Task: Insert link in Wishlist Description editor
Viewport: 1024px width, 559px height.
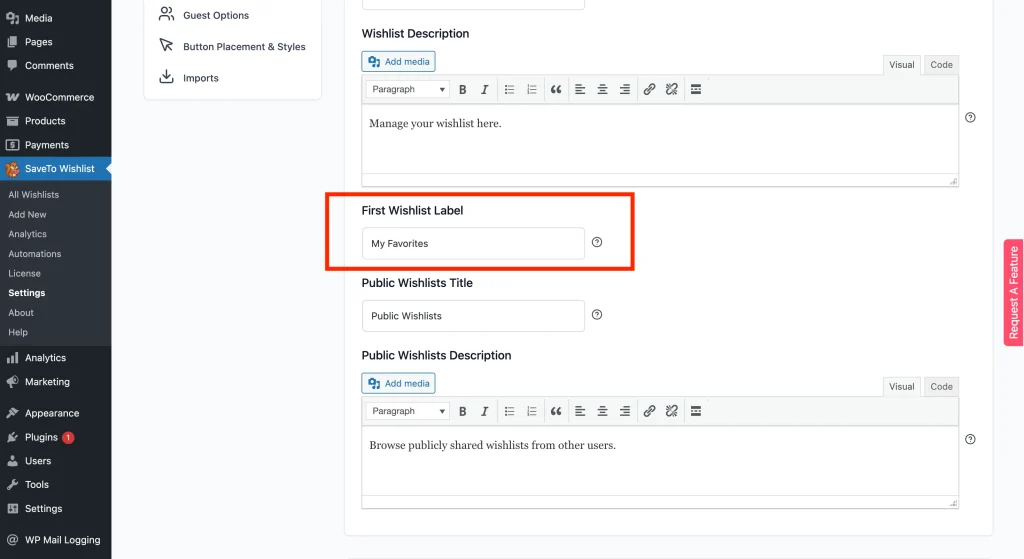Action: [649, 89]
